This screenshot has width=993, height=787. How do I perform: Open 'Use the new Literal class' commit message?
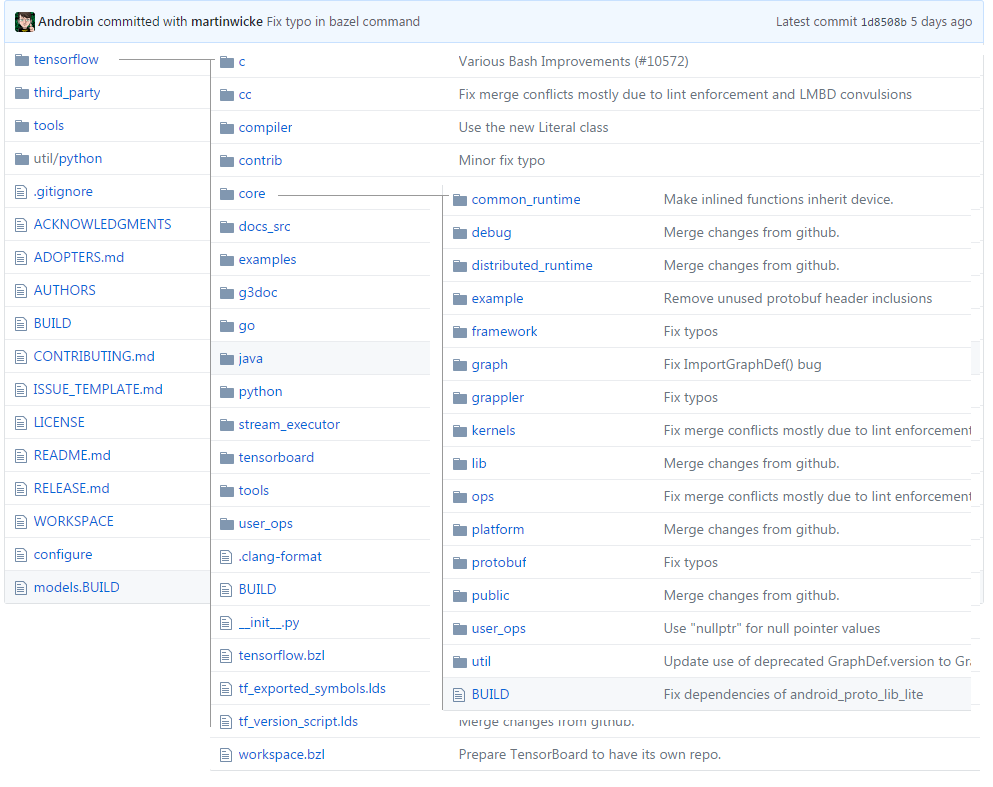pyautogui.click(x=533, y=128)
